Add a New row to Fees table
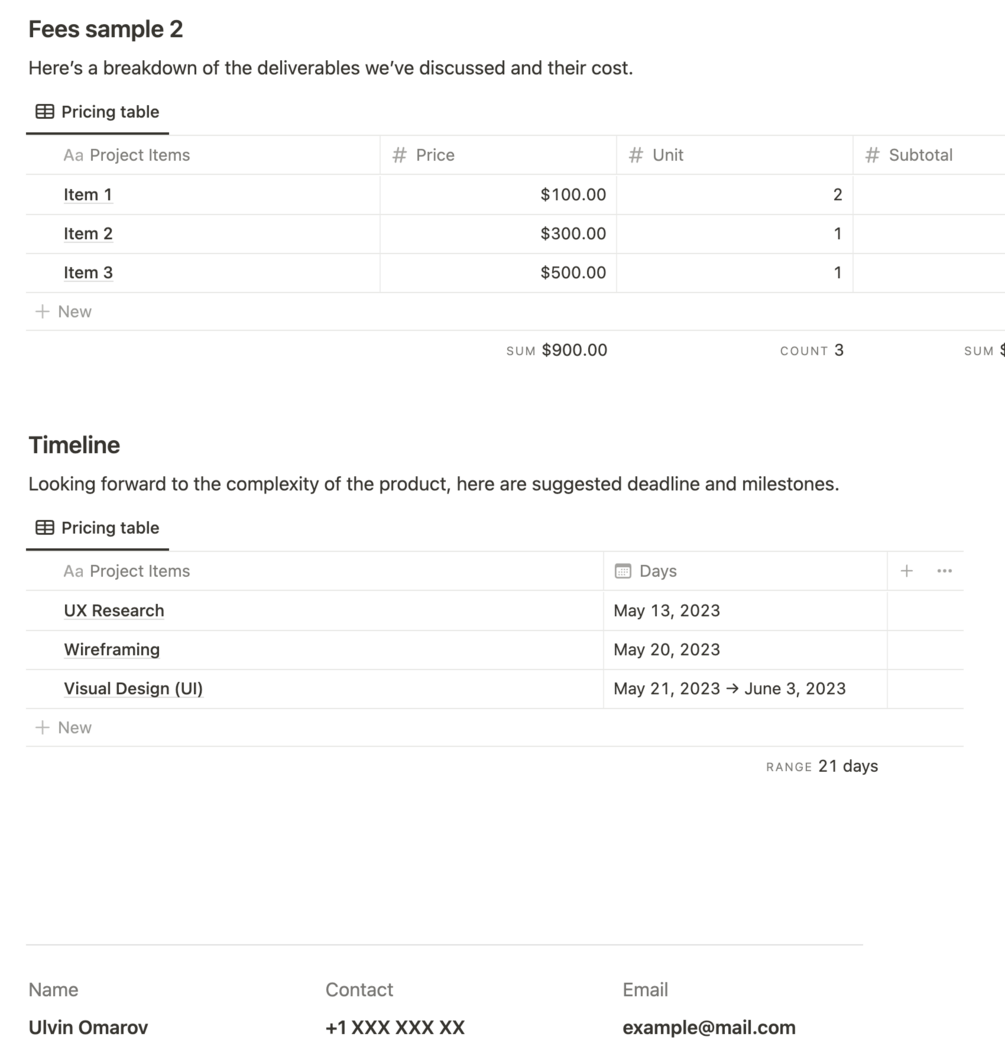 click(x=64, y=312)
